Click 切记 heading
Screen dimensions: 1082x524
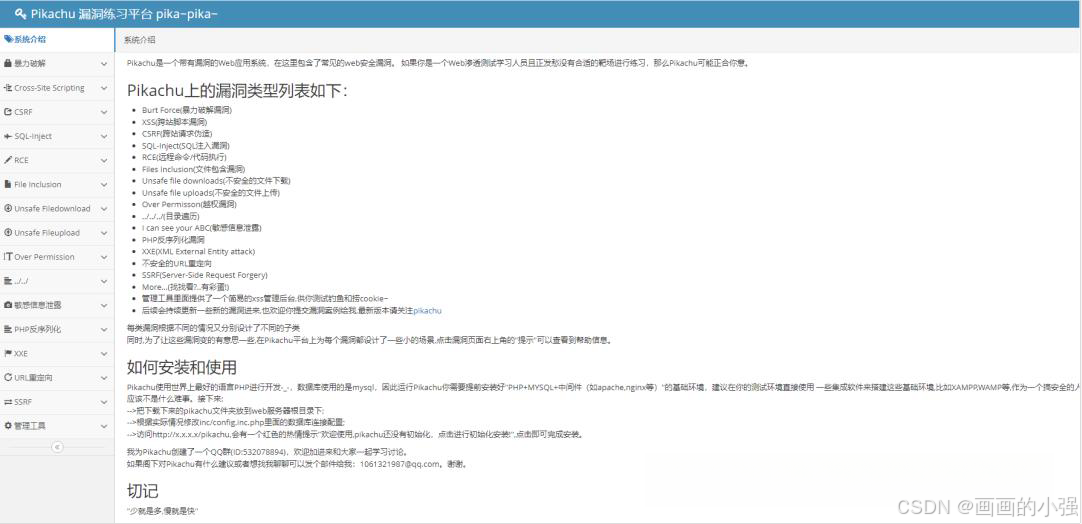[143, 491]
